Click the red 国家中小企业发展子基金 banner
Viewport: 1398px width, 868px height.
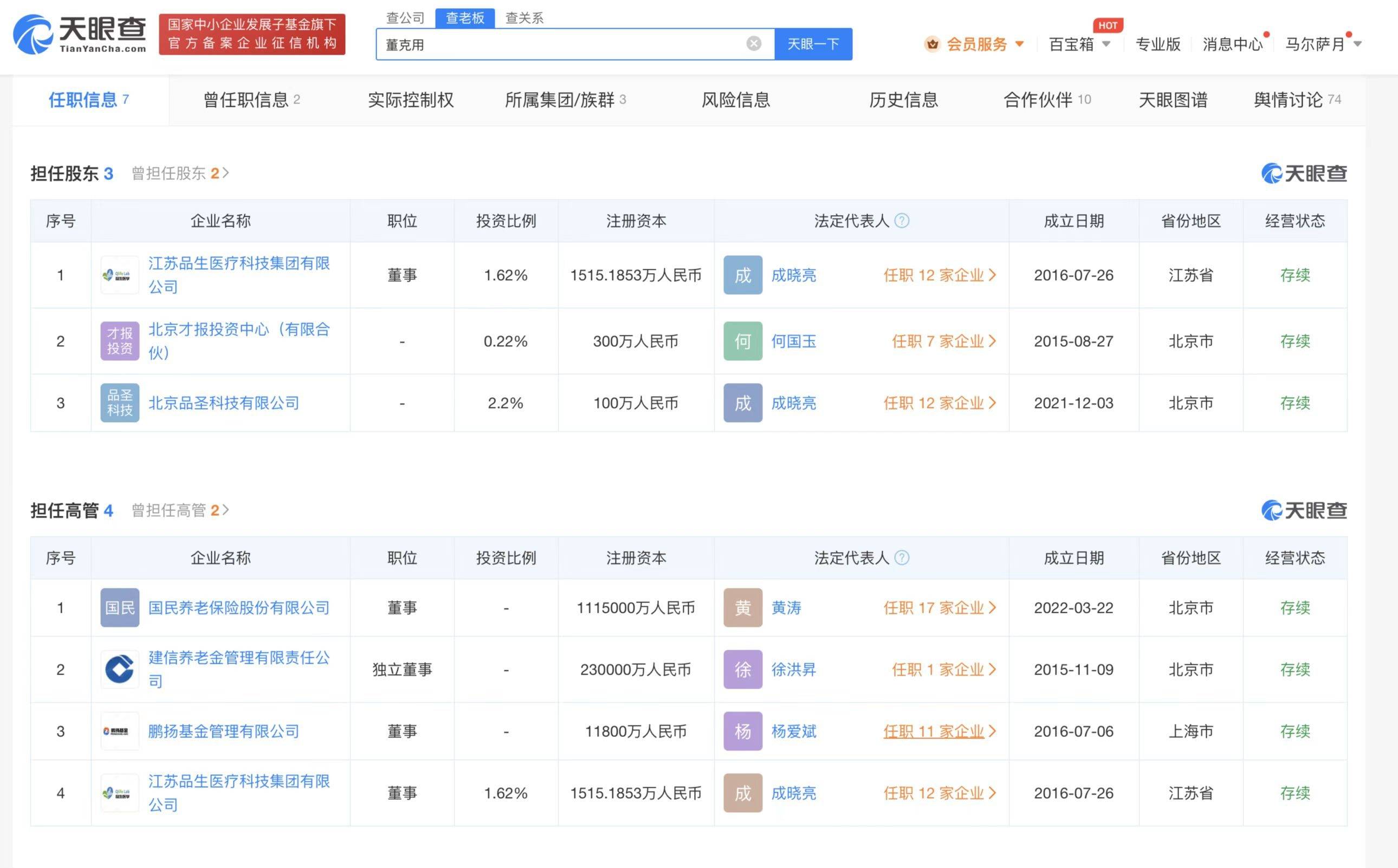point(252,35)
